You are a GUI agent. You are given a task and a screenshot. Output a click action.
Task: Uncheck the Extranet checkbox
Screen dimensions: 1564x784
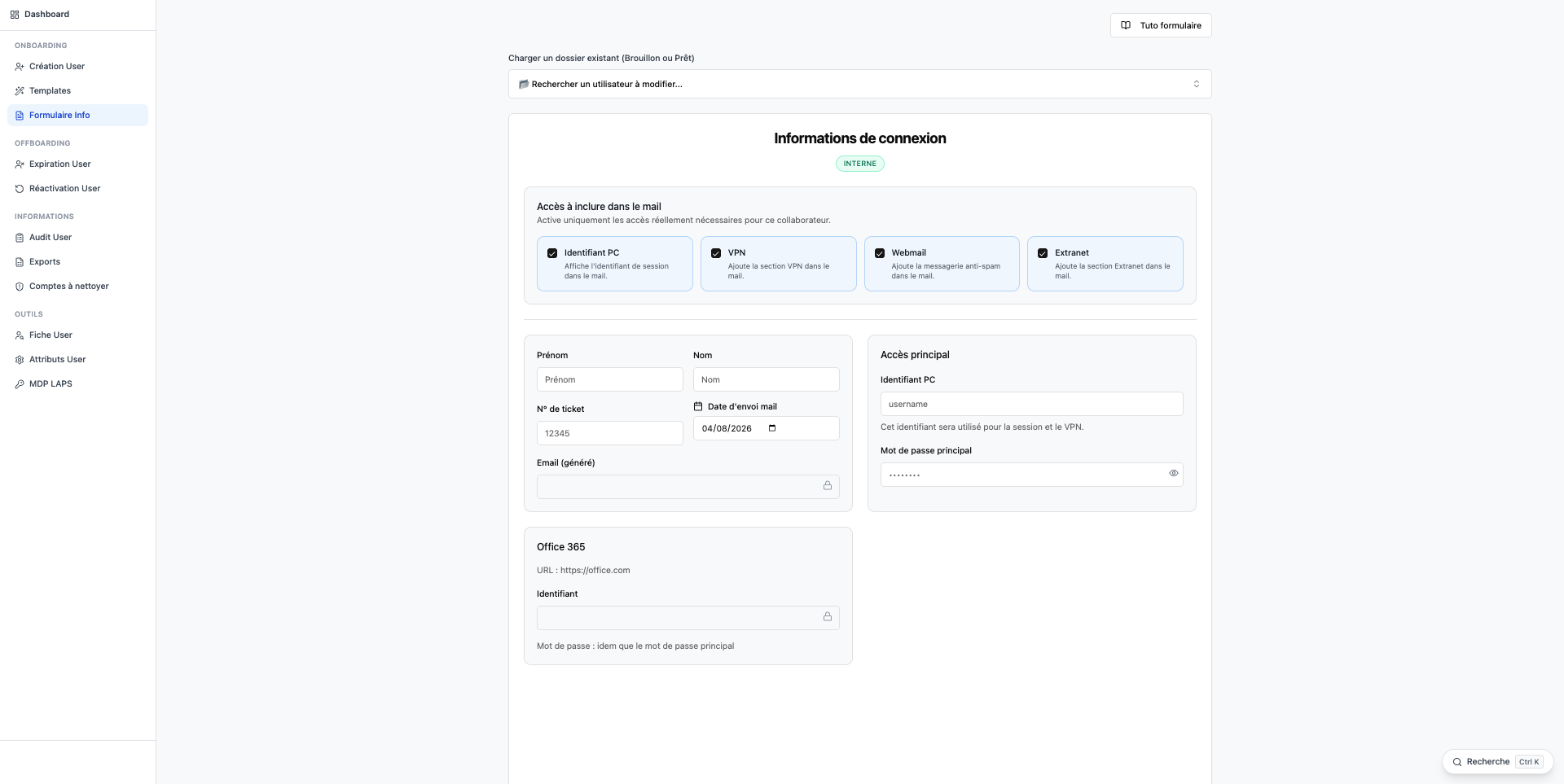(x=1043, y=253)
